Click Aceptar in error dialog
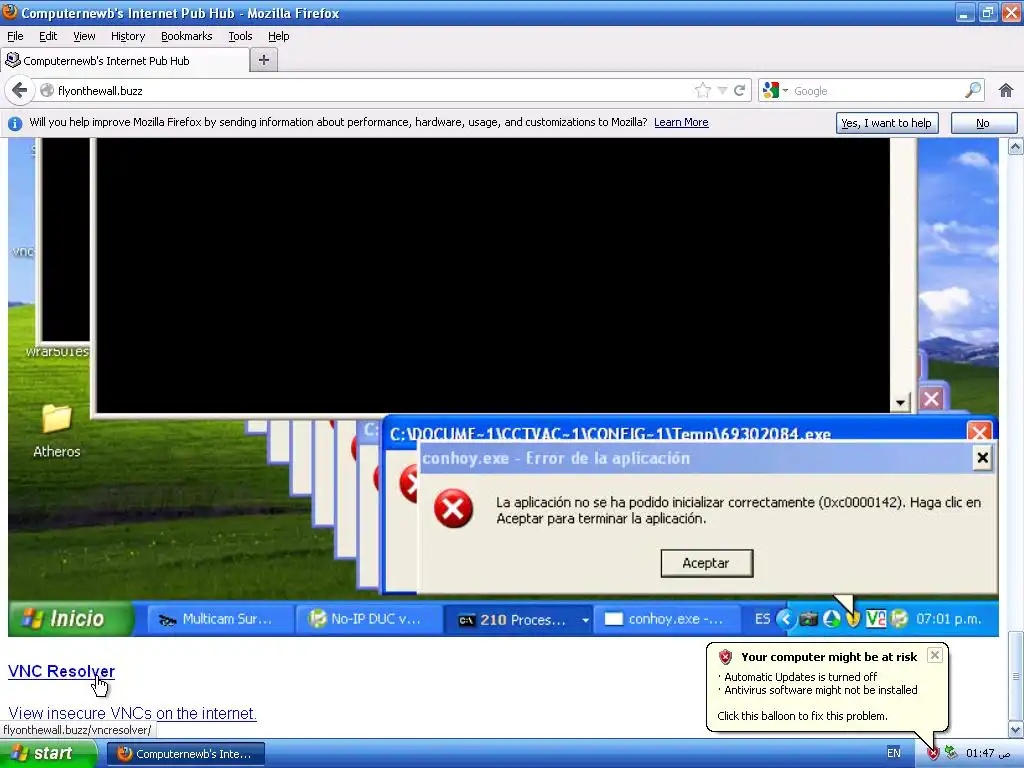 [706, 563]
